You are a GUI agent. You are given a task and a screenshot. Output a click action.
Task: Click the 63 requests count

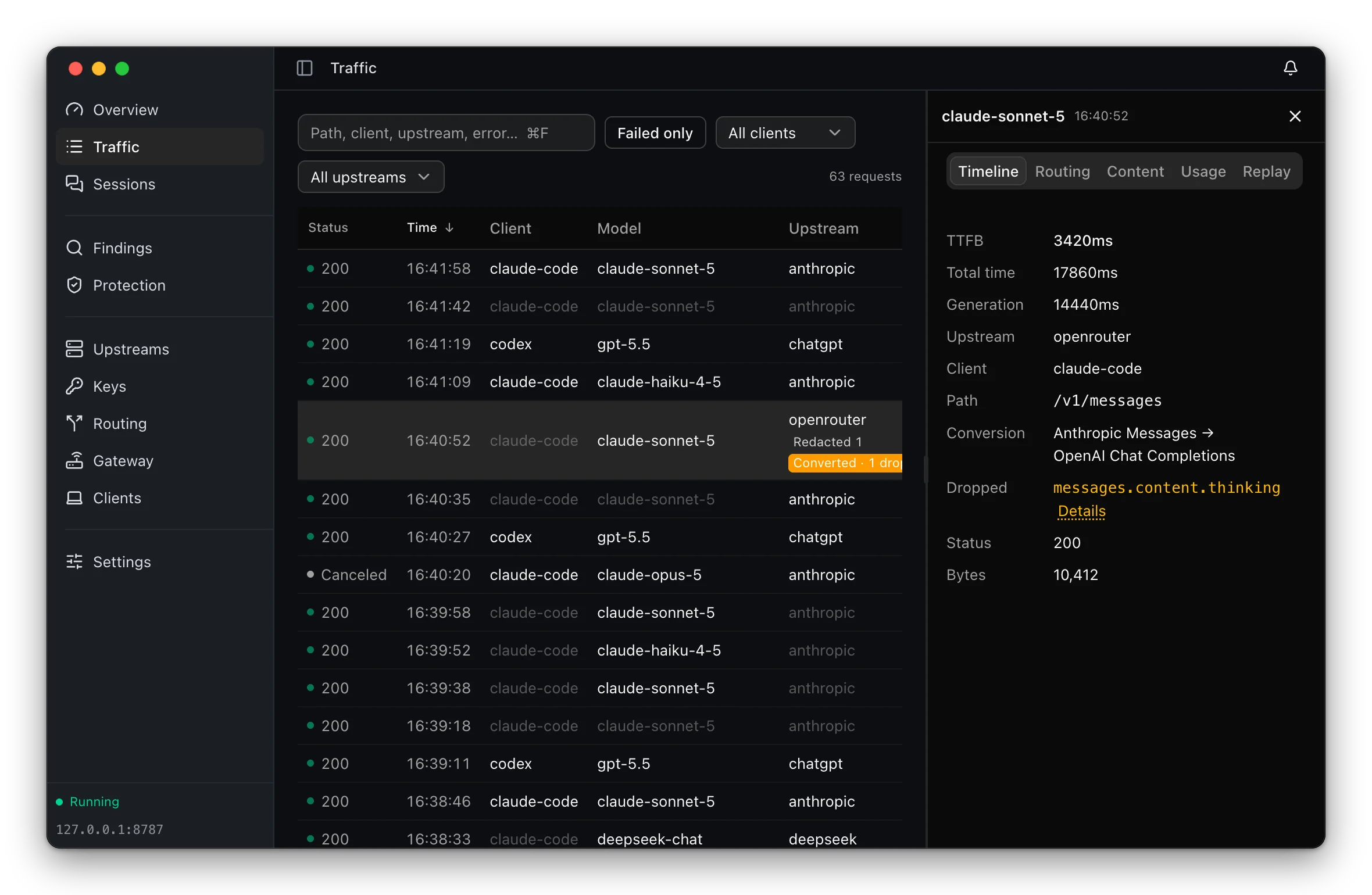click(x=865, y=176)
